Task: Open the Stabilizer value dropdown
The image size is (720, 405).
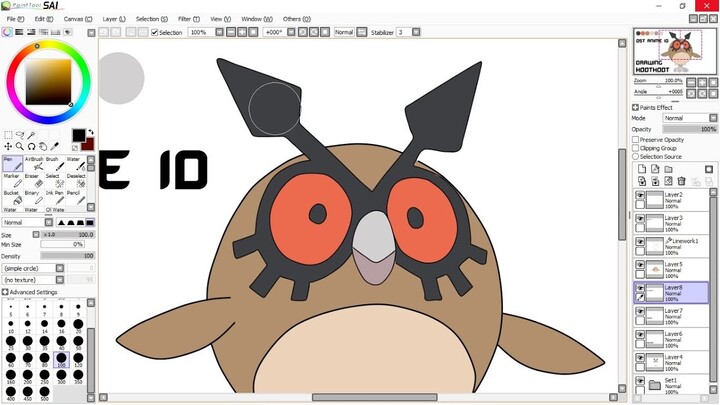Action: coord(416,32)
